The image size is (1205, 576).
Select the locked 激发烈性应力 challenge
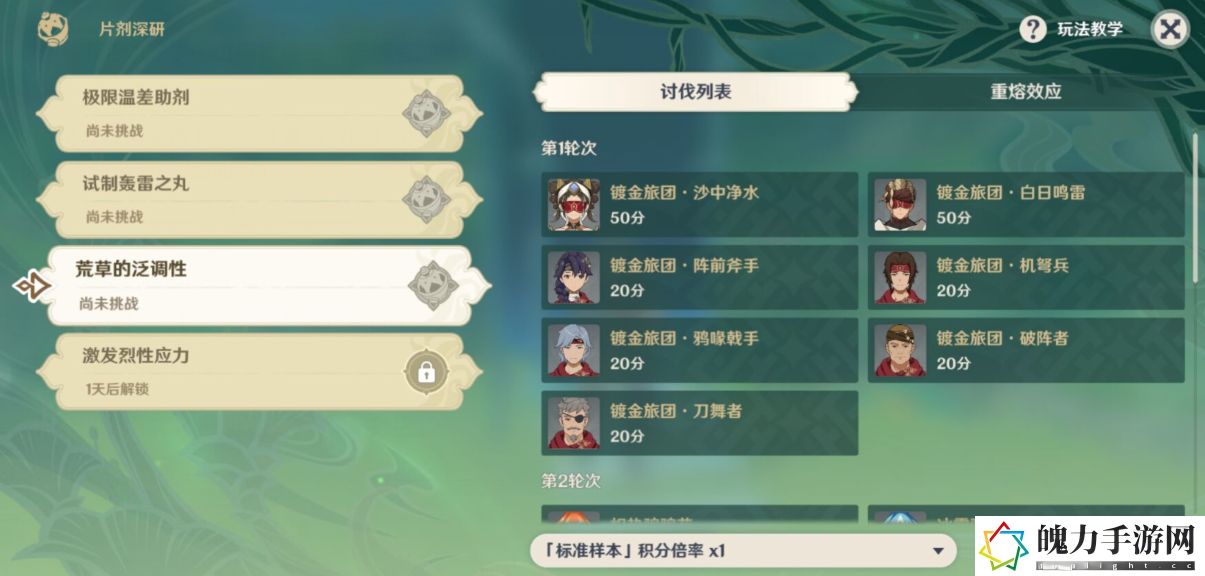259,372
